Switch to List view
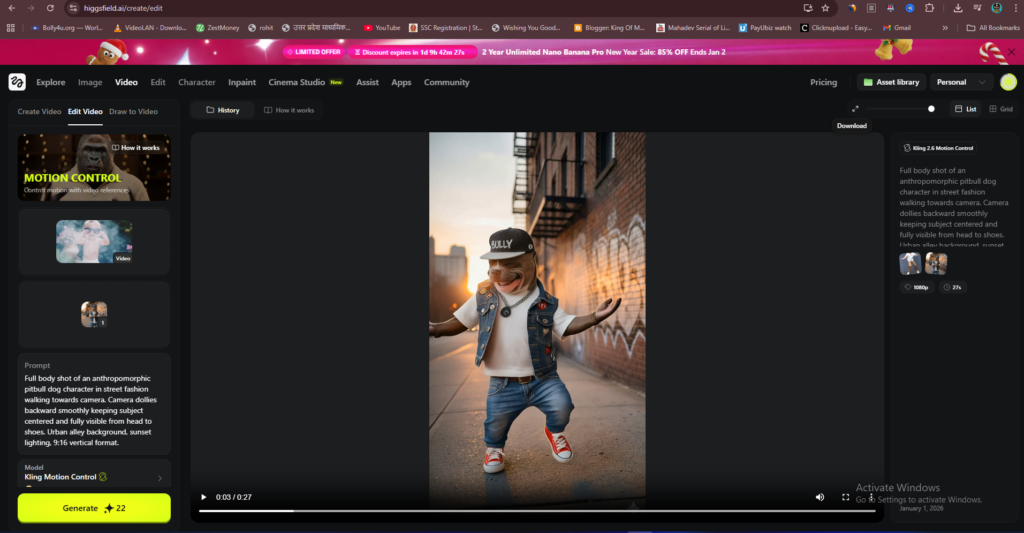Screen dimensions: 1024x533 [965, 109]
